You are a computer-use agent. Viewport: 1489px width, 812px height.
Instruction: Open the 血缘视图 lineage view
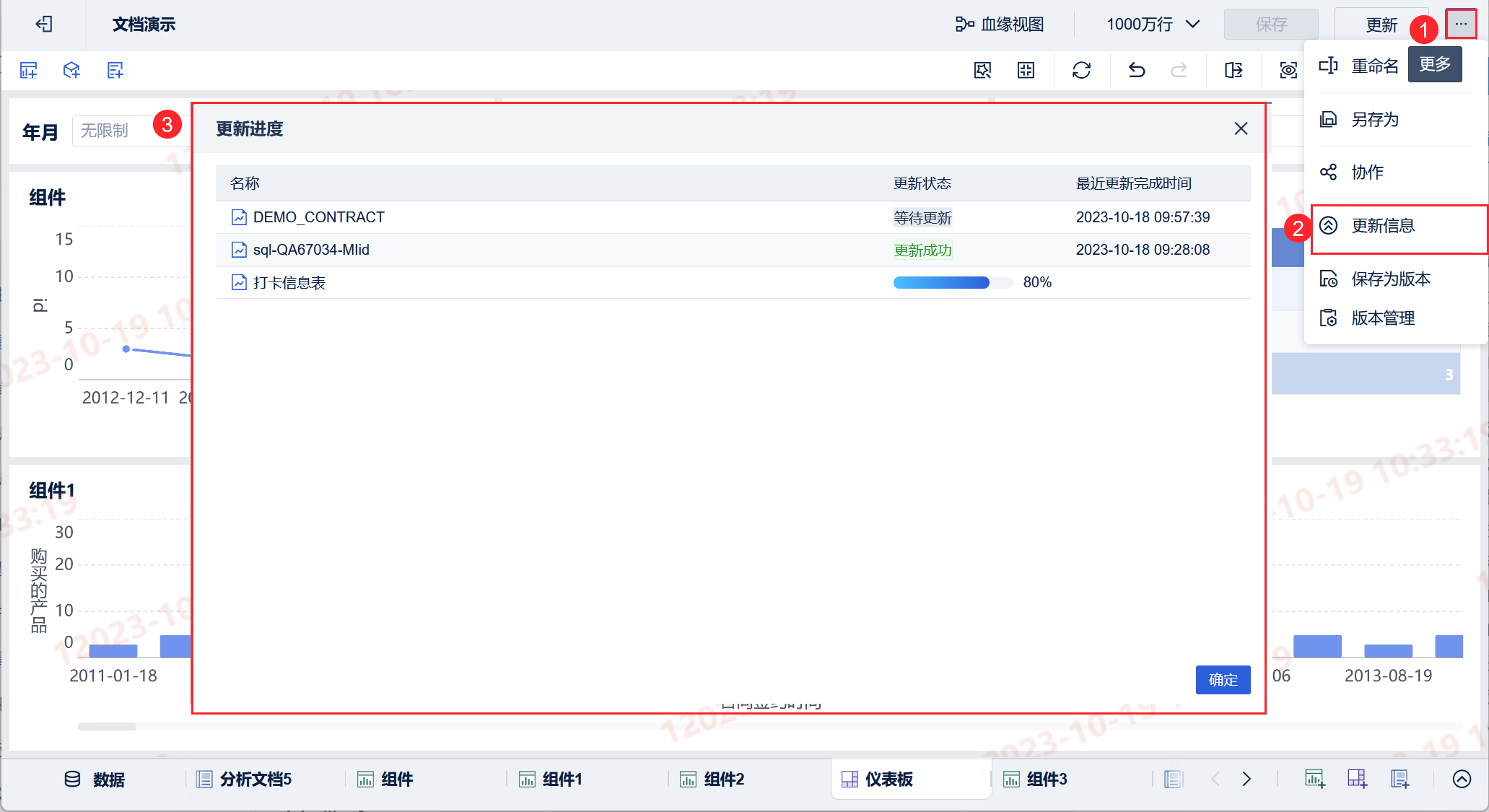pos(1000,24)
